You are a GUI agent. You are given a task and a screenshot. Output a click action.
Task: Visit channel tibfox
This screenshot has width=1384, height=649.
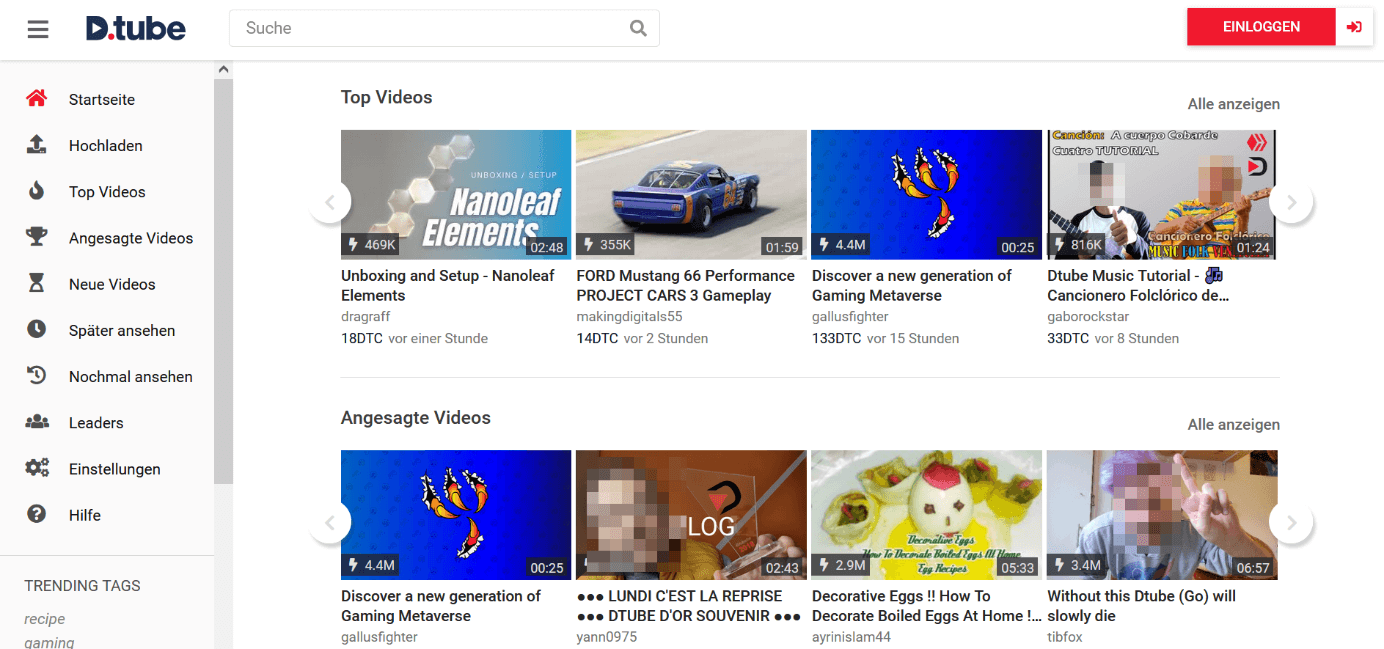1065,636
